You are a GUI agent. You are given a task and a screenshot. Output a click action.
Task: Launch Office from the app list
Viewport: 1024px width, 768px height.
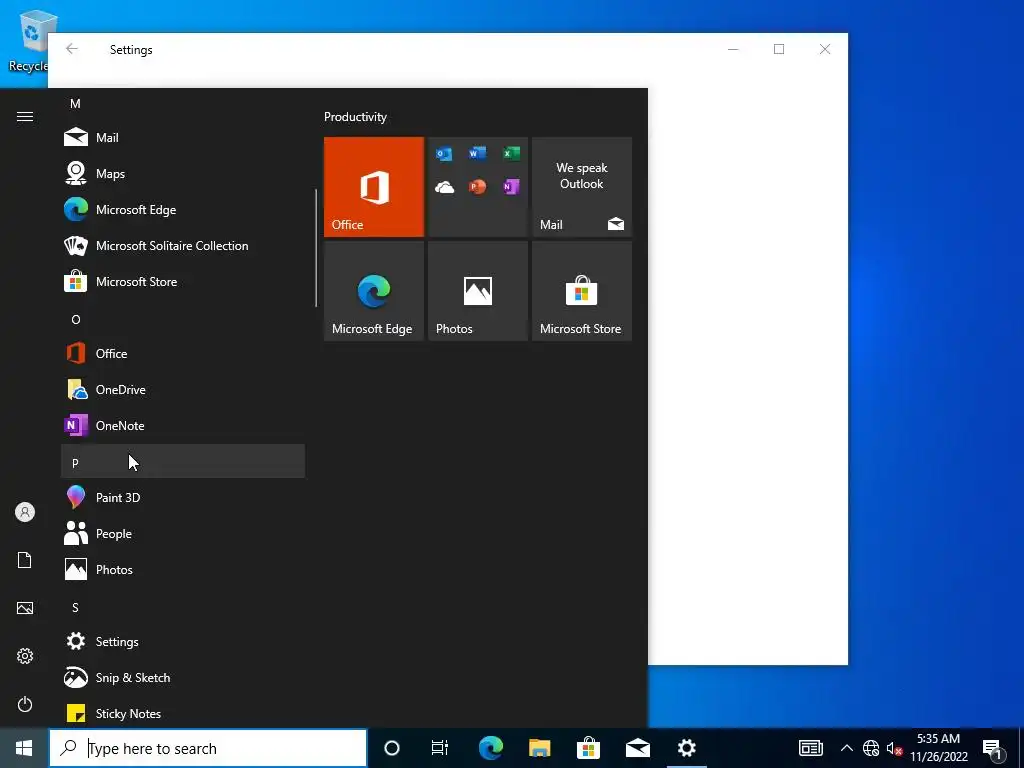pyautogui.click(x=183, y=353)
